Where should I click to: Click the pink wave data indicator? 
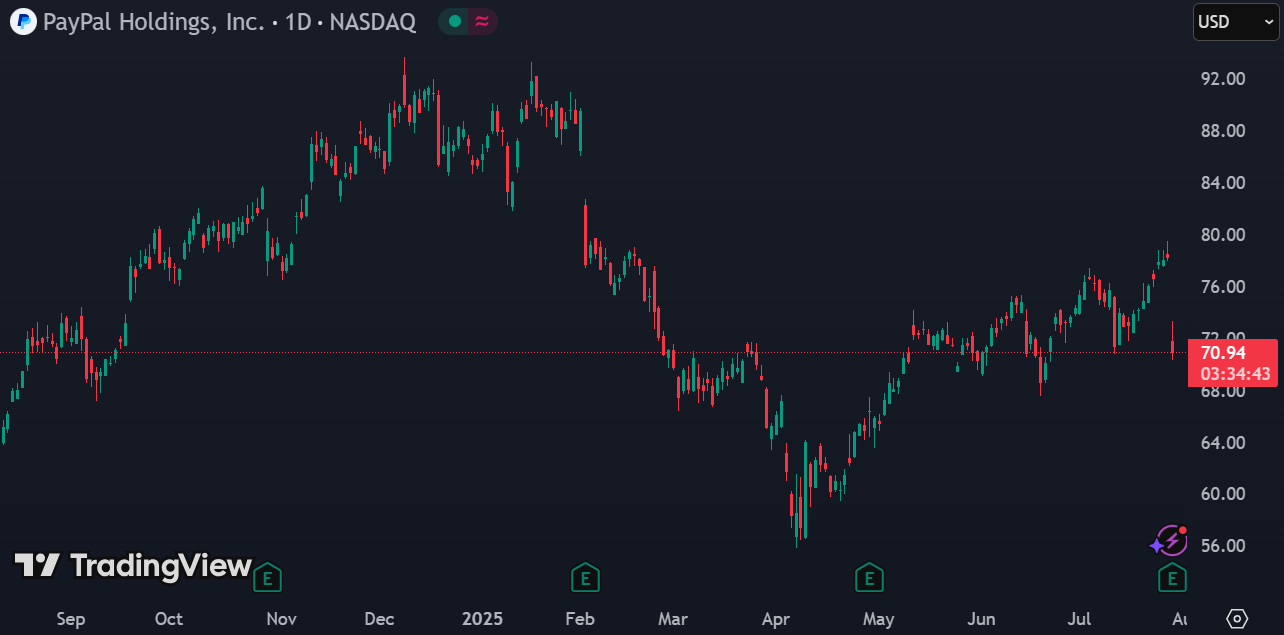coord(483,21)
